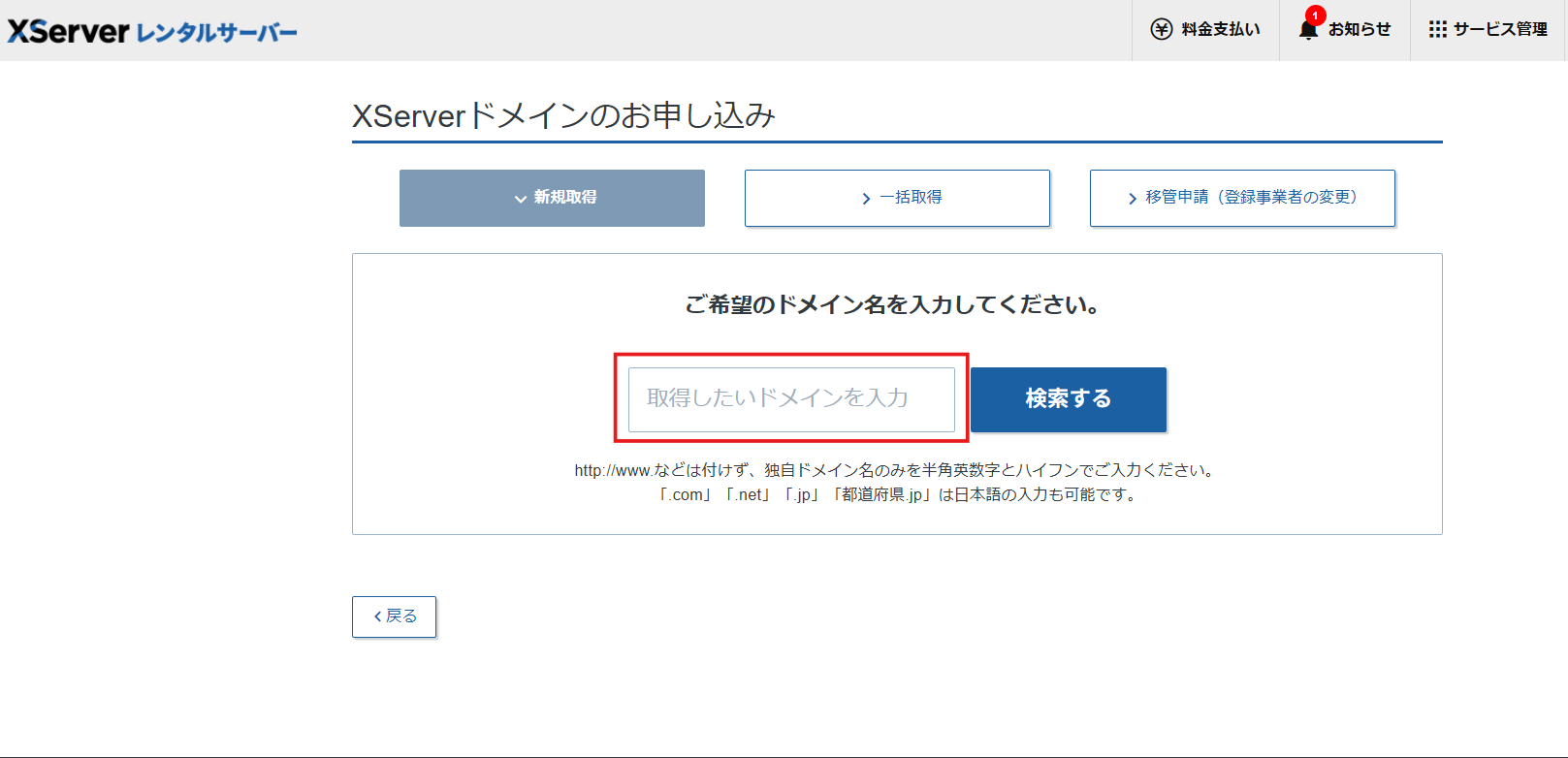Screen dimensions: 1568x758
Task: Click the 検索する button
Action: pos(1069,399)
